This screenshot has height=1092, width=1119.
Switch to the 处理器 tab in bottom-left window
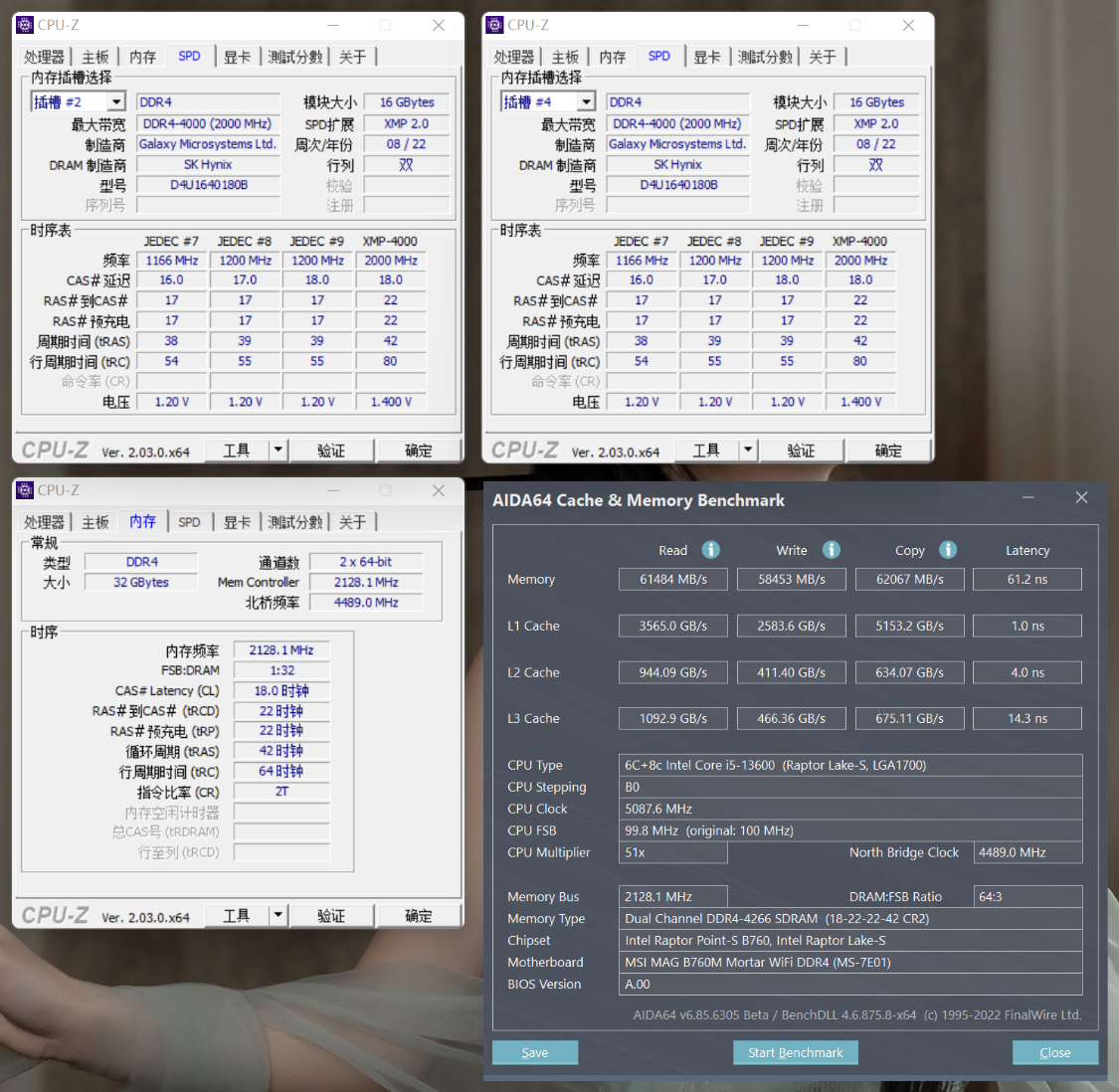pos(44,521)
